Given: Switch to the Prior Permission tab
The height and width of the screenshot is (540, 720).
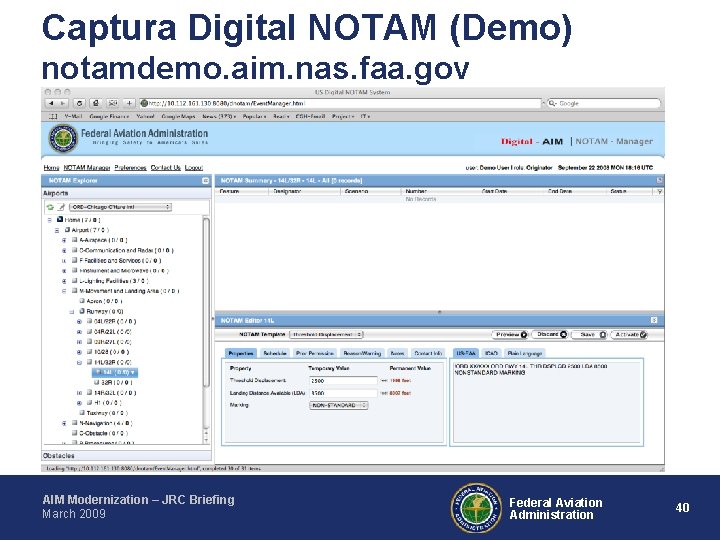Looking at the screenshot, I should pos(315,353).
